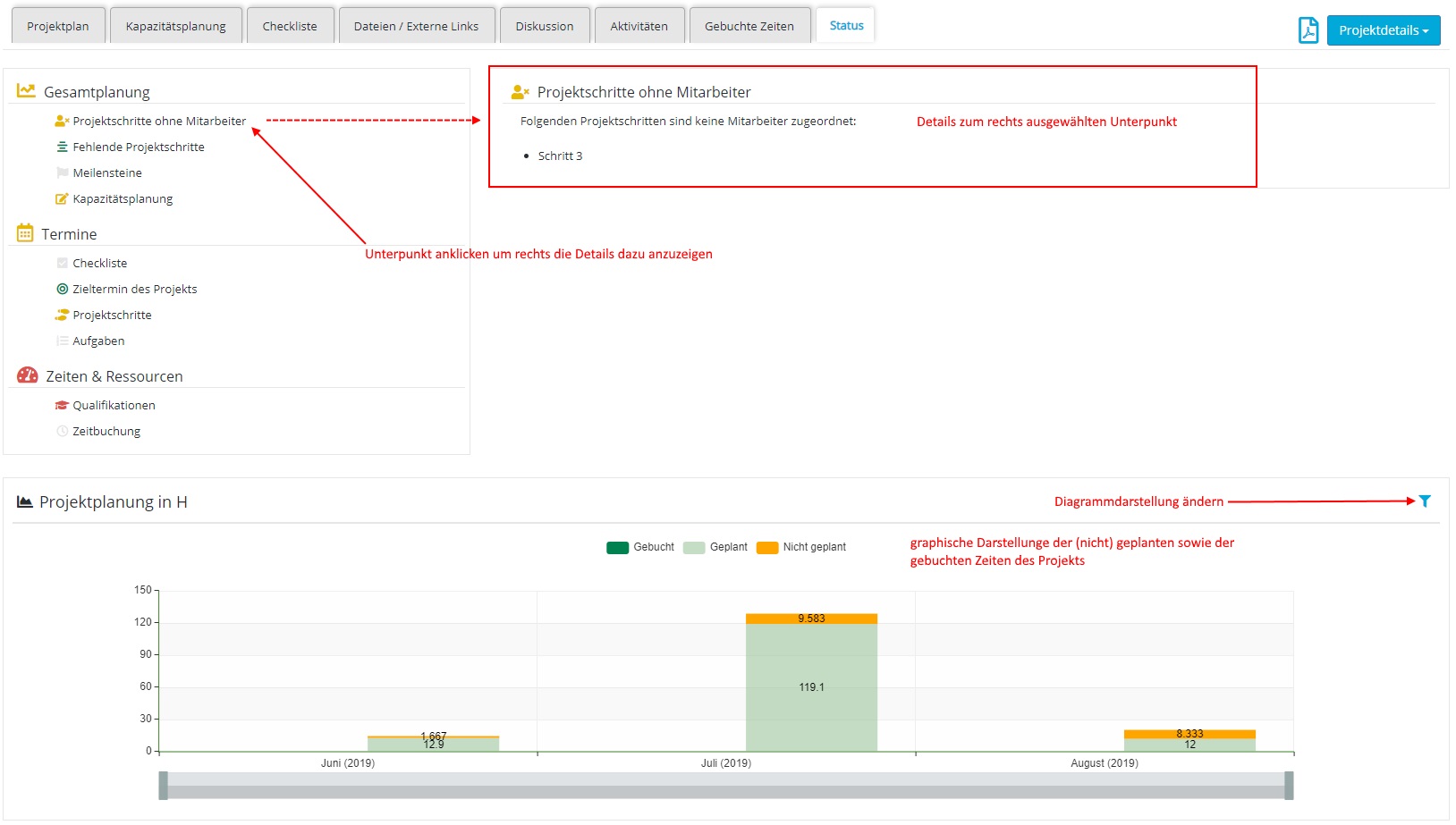
Task: Click the chart filter funnel icon
Action: [x=1425, y=501]
